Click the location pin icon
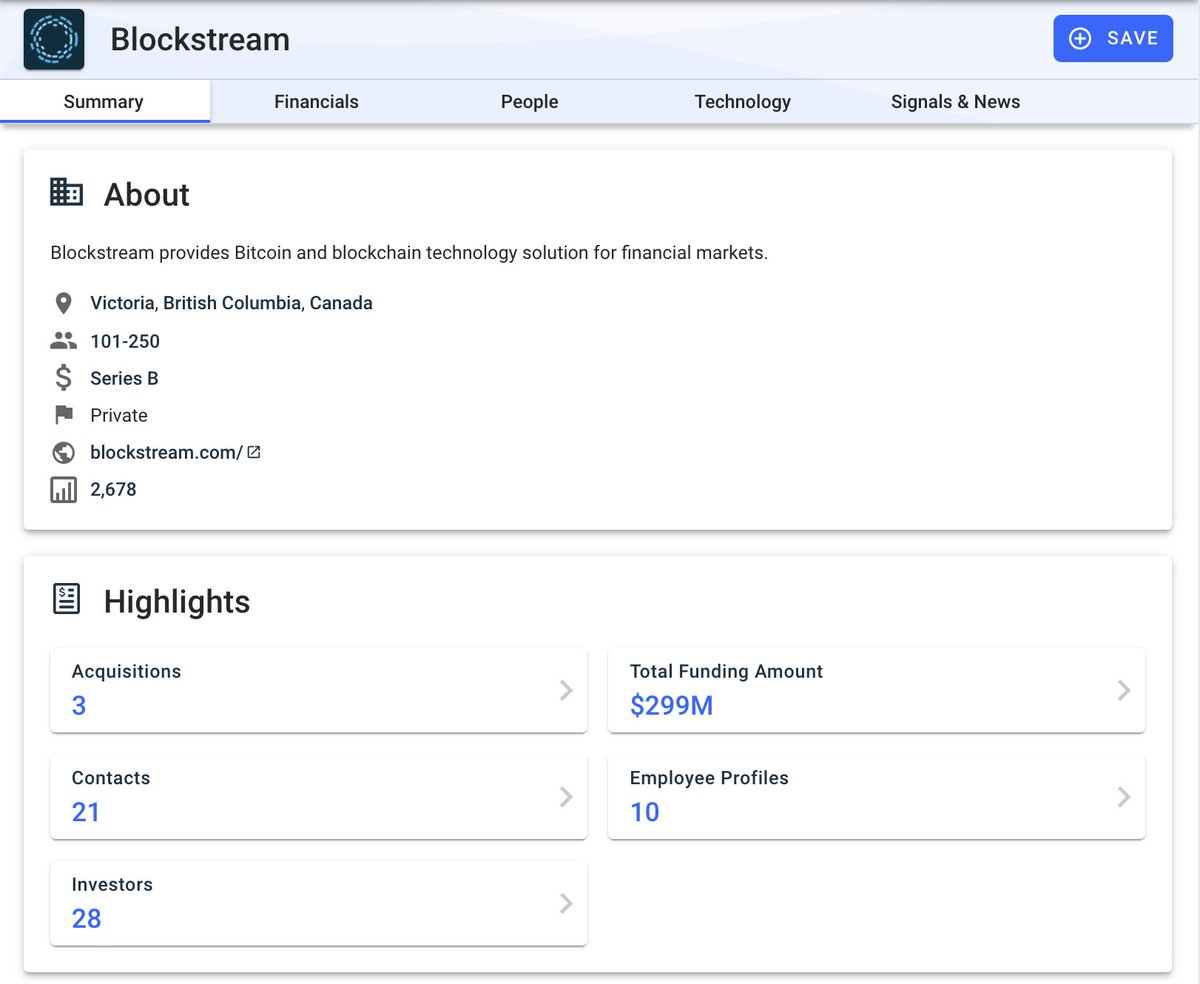This screenshot has width=1200, height=984. tap(64, 303)
